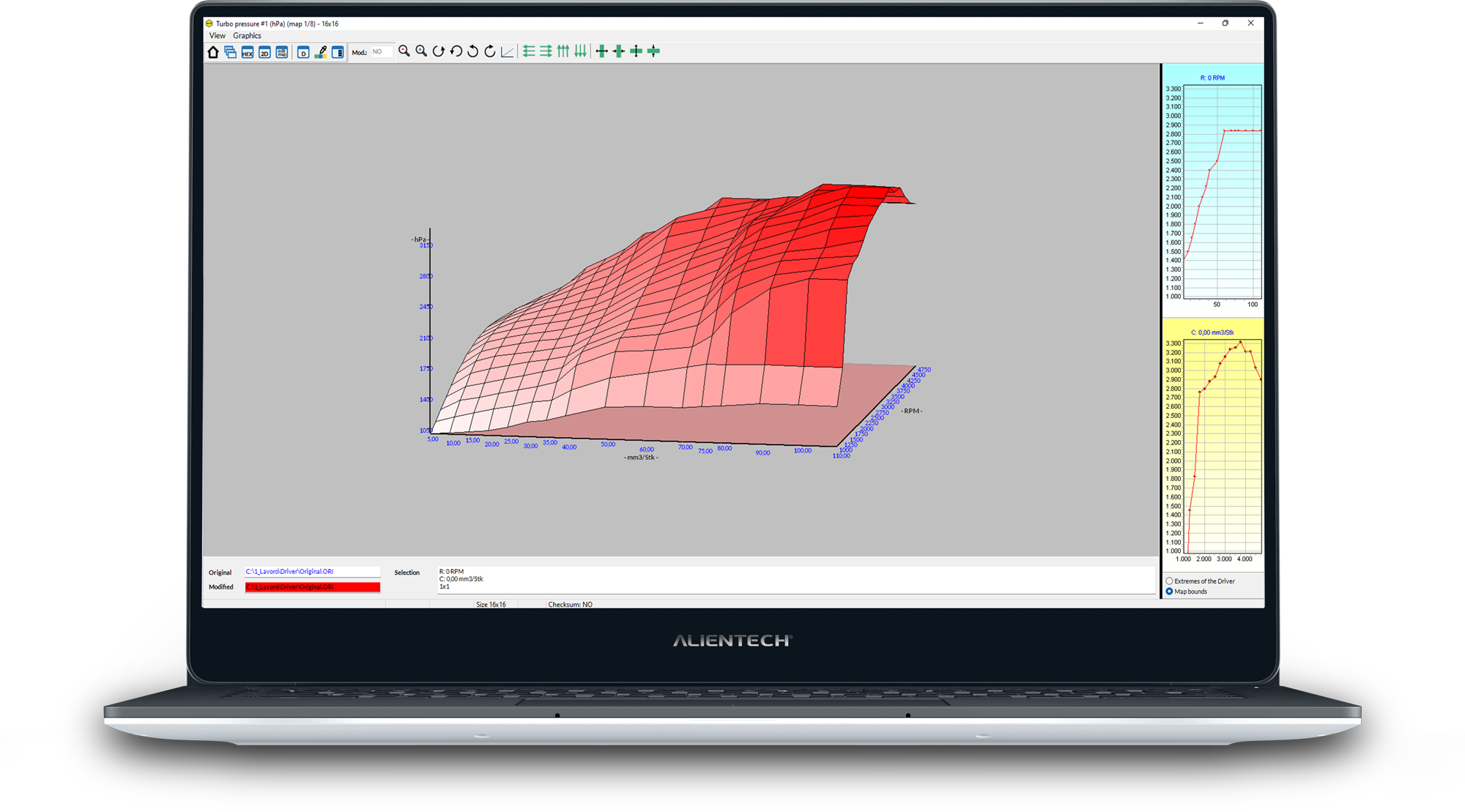1465x812 pixels.
Task: Click the side panel toggle icon
Action: click(x=338, y=52)
